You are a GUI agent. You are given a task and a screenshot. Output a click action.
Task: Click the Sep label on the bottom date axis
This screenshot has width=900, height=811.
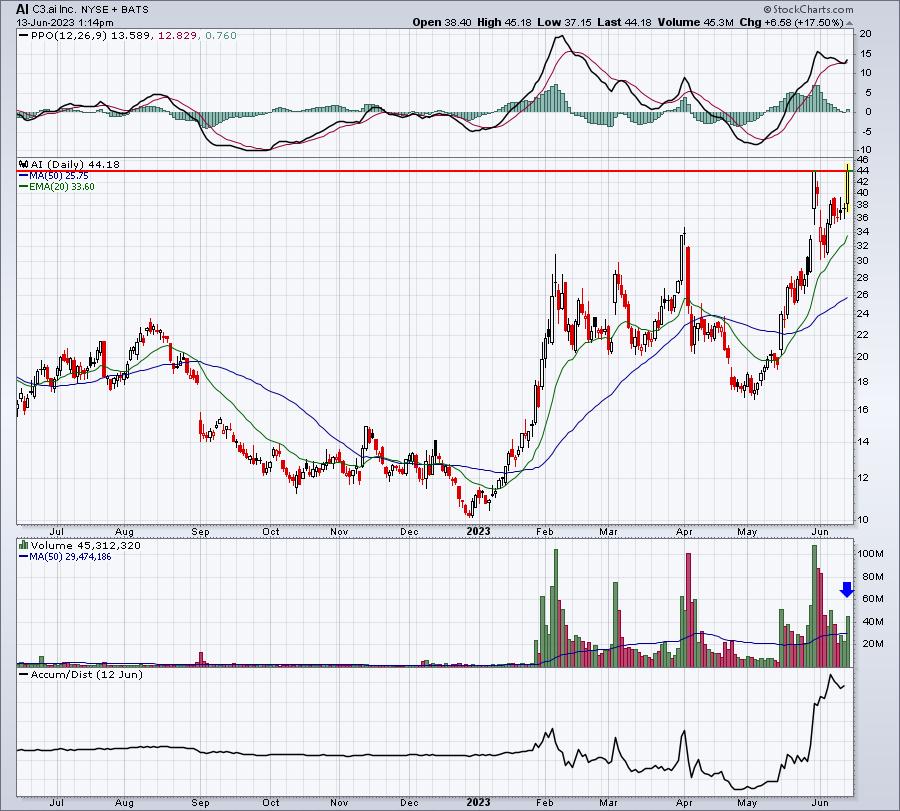[200, 802]
